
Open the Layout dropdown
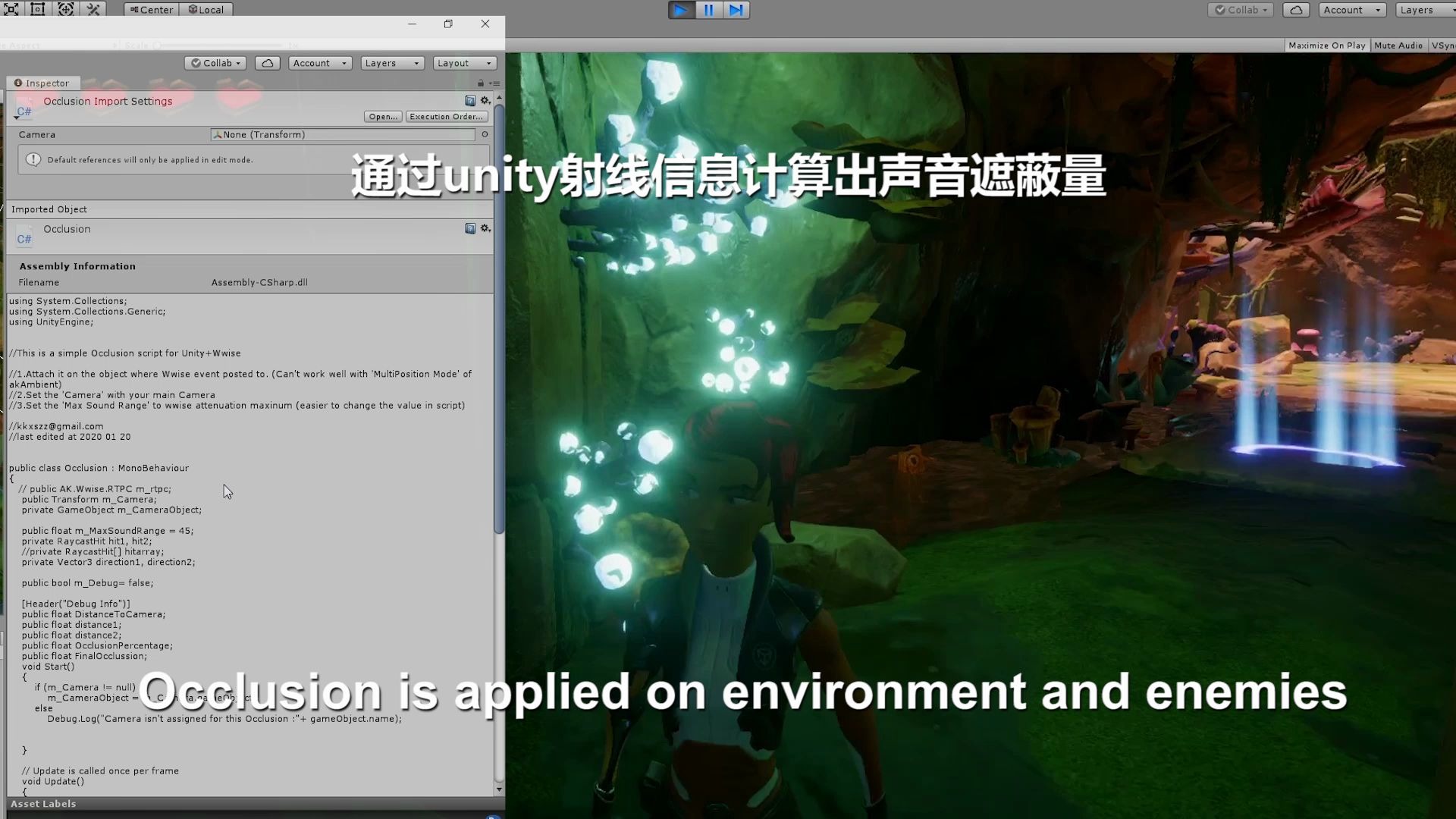(x=464, y=63)
